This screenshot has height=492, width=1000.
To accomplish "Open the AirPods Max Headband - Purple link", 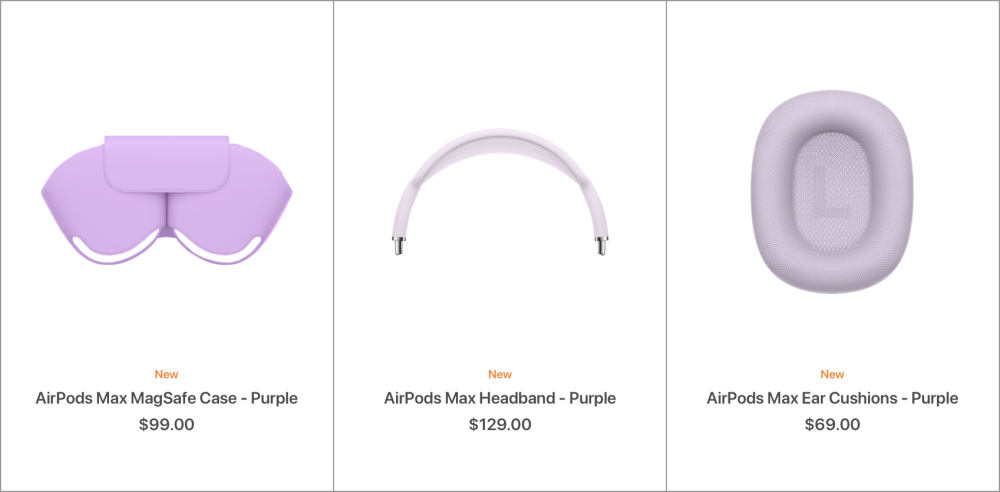I will pyautogui.click(x=500, y=398).
